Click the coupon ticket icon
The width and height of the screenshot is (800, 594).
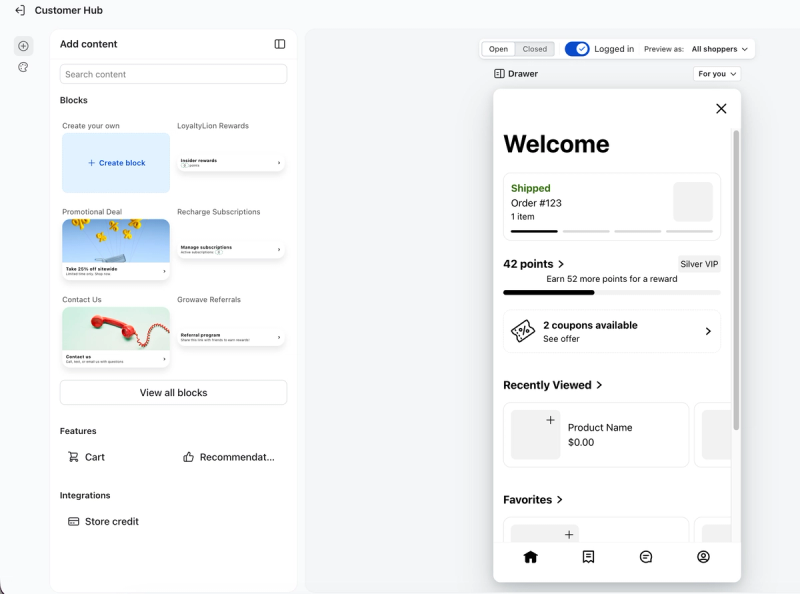pyautogui.click(x=523, y=331)
